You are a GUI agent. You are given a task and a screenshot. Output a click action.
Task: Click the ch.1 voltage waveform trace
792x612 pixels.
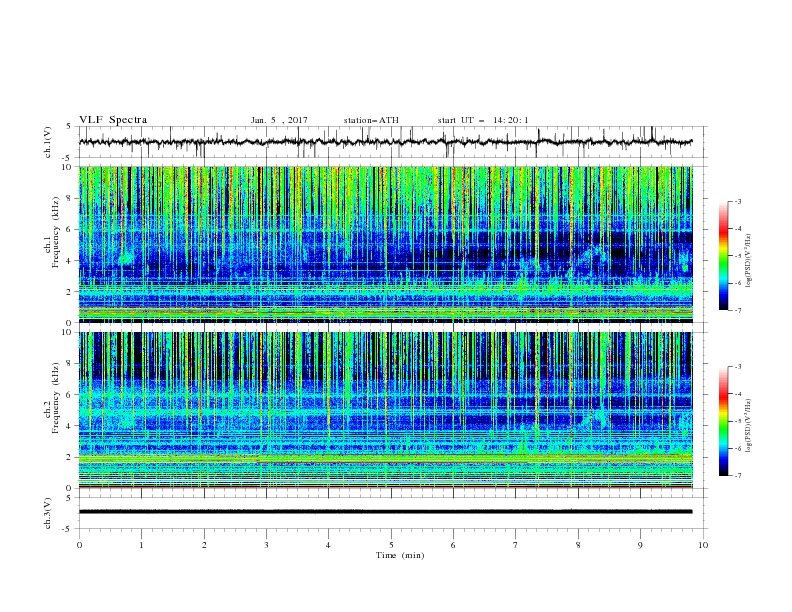[x=385, y=142]
